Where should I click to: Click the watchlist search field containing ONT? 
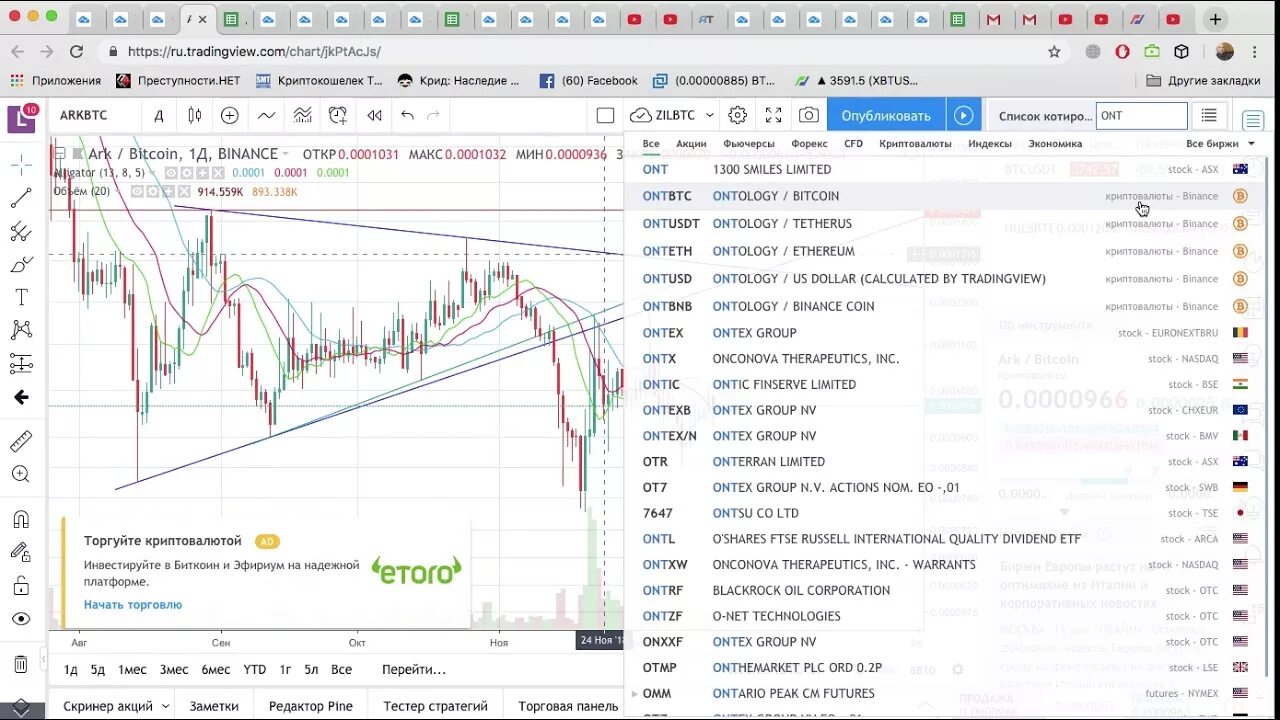[1141, 115]
